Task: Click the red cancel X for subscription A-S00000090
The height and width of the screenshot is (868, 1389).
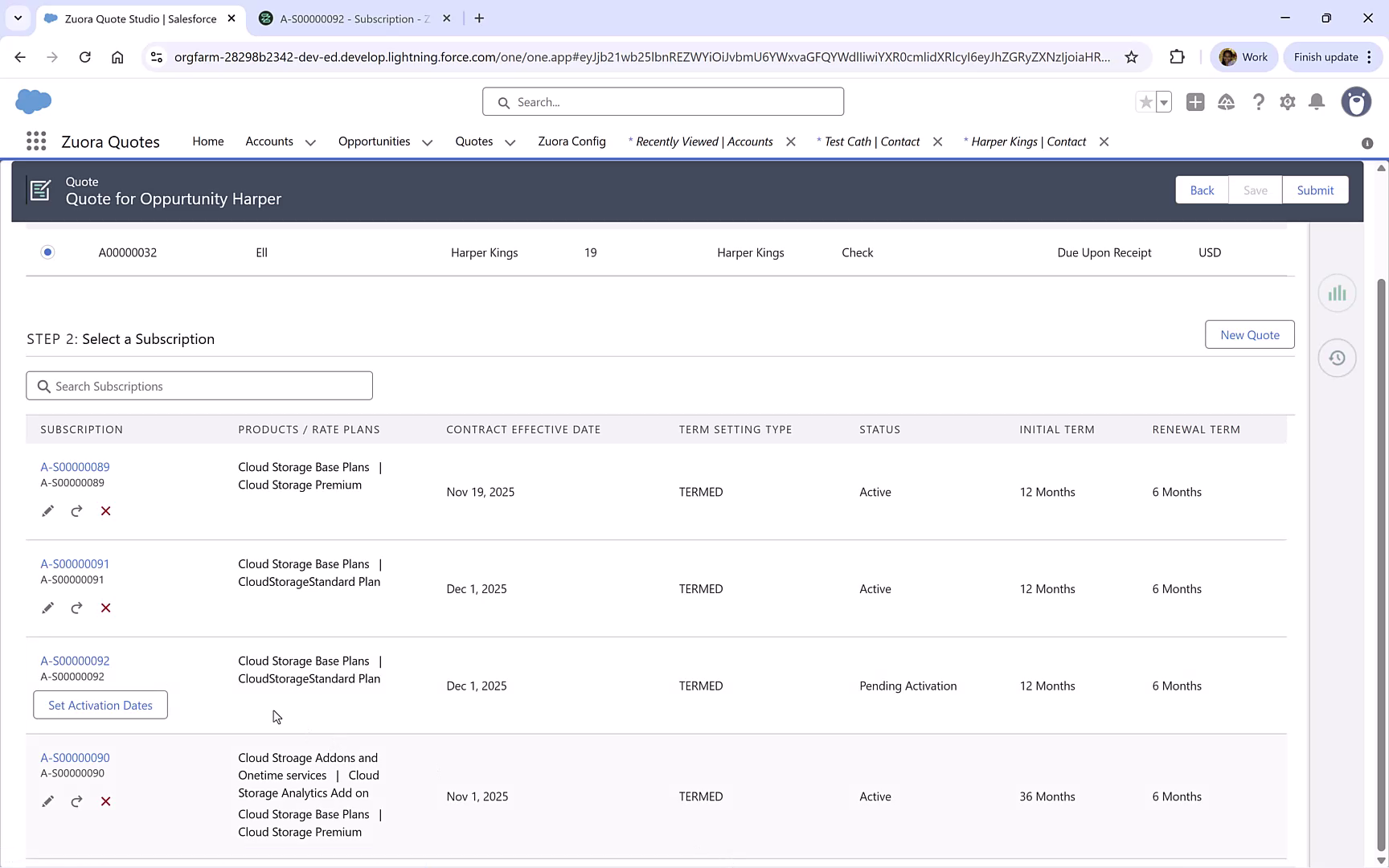Action: click(105, 801)
